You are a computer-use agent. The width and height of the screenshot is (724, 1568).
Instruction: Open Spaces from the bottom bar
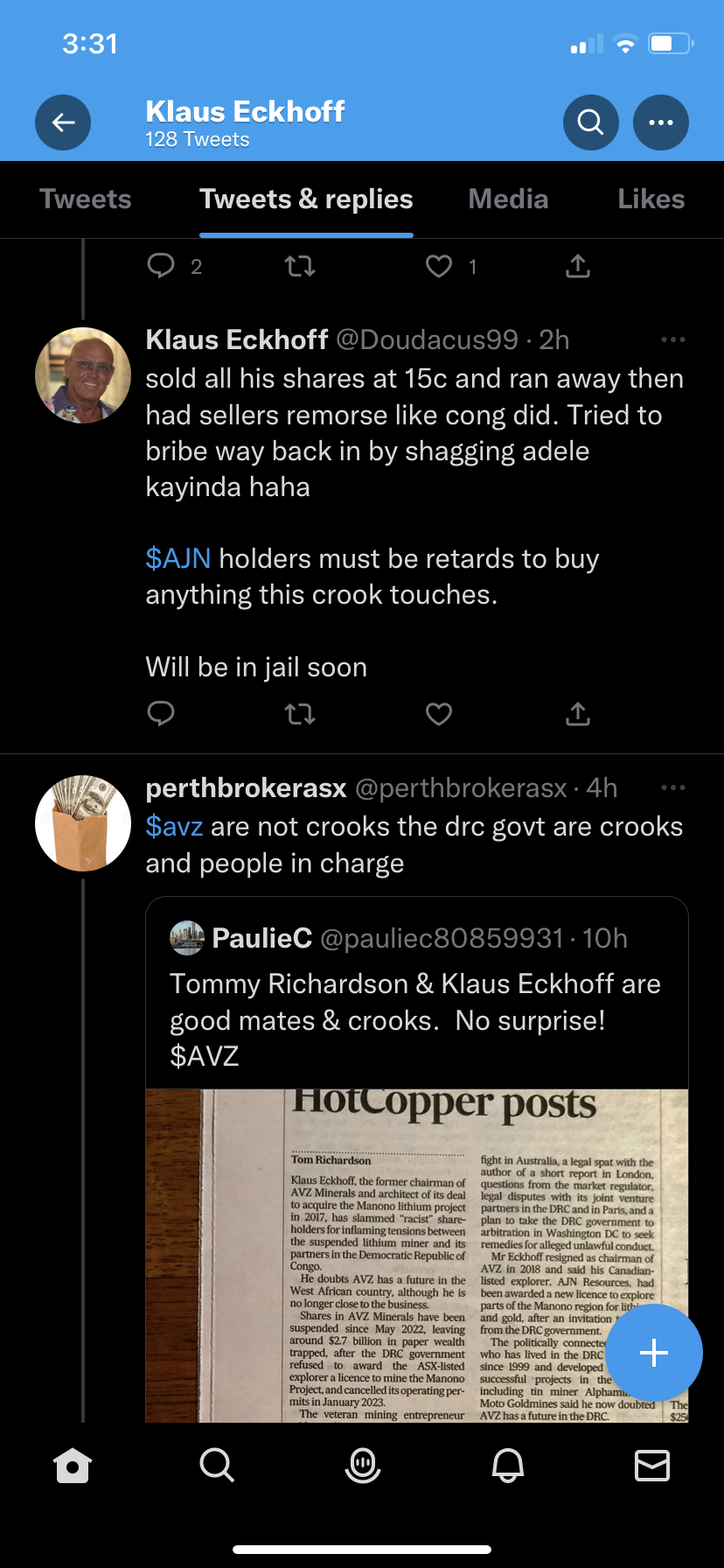point(363,1464)
